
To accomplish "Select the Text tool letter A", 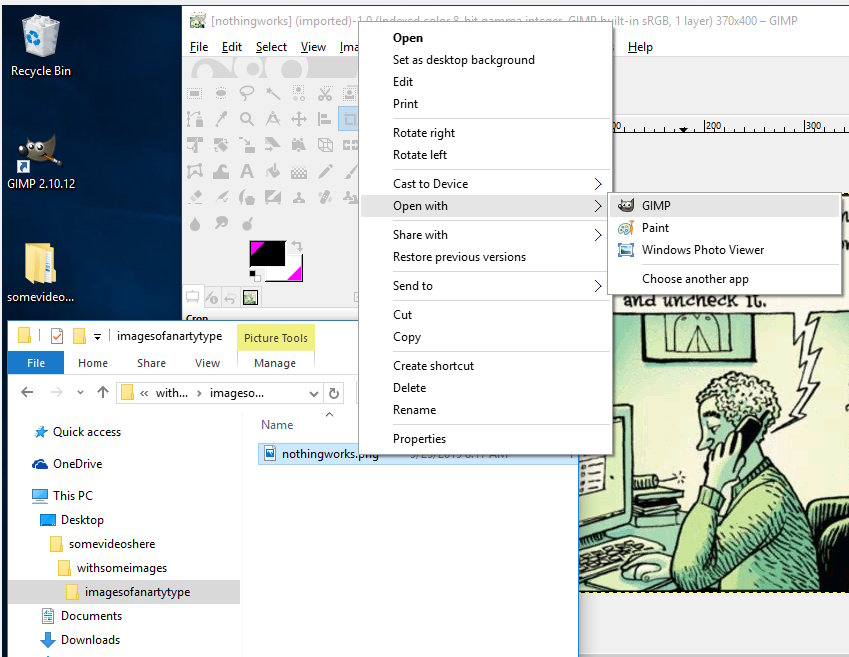I will [247, 172].
